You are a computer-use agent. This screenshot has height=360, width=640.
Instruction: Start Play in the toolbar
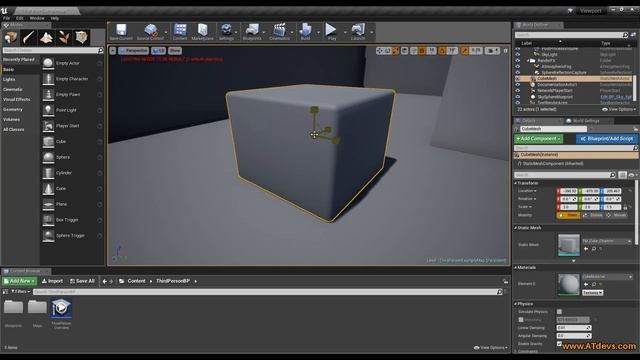tap(331, 32)
